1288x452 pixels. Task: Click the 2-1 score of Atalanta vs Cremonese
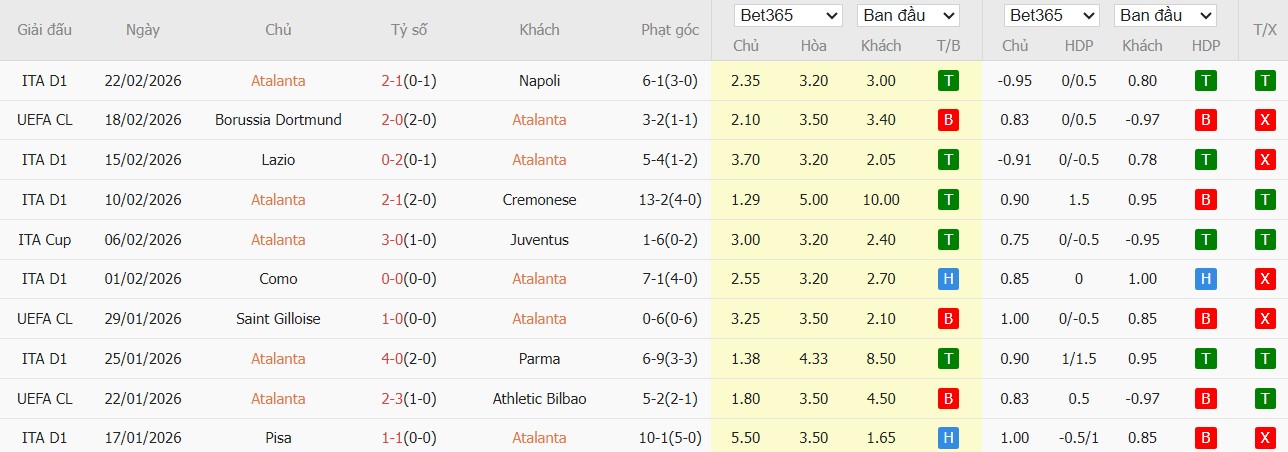click(391, 200)
